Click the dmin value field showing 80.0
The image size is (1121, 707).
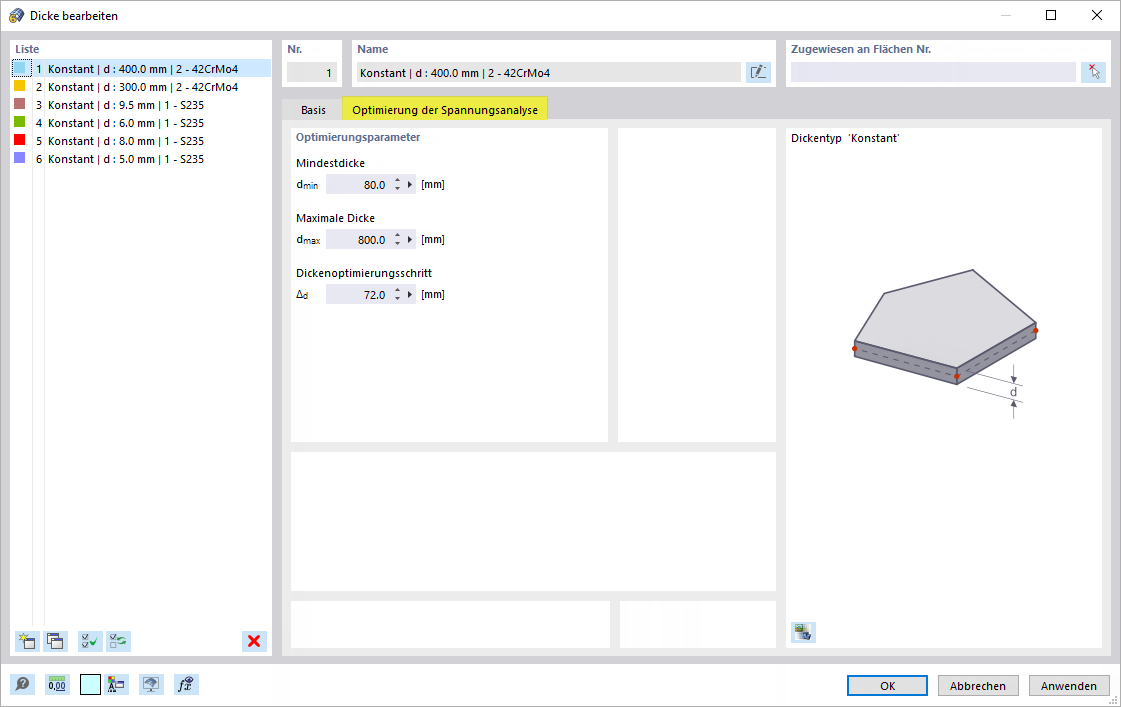tap(358, 184)
